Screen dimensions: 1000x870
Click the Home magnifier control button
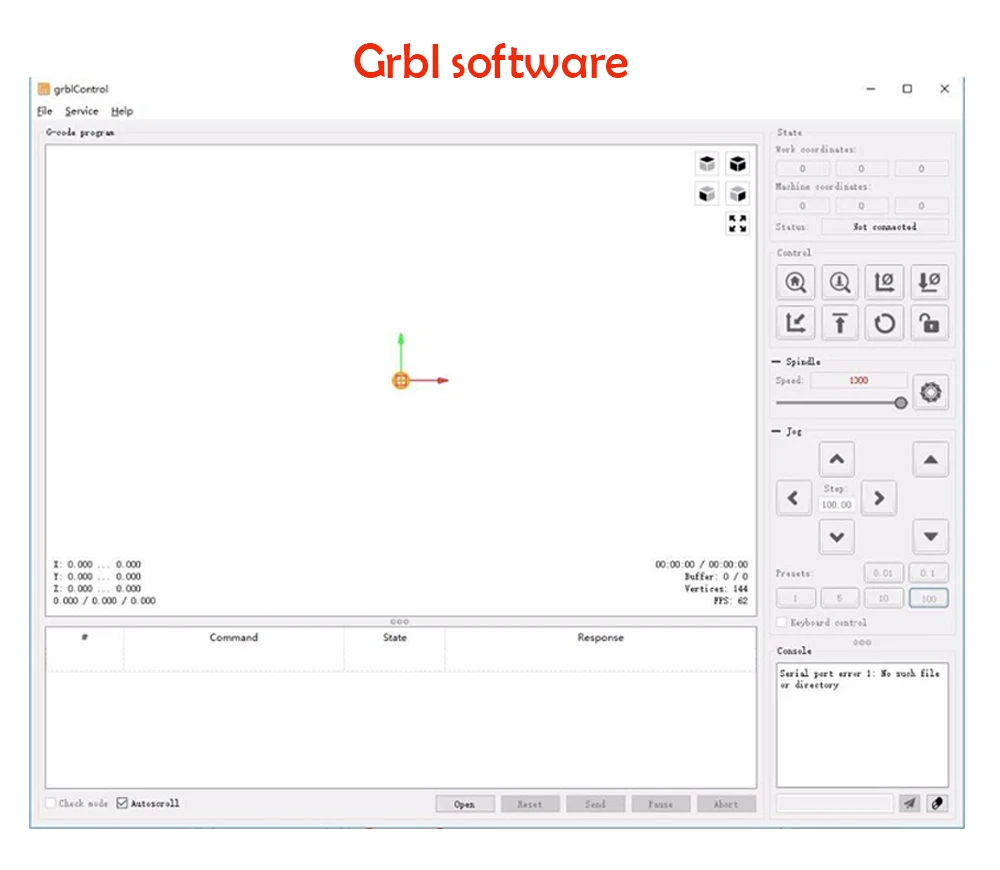tap(795, 282)
